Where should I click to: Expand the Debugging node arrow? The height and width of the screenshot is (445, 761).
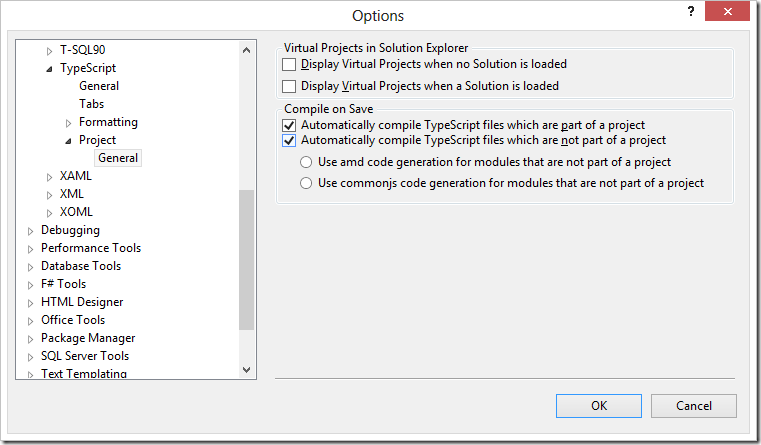click(31, 231)
